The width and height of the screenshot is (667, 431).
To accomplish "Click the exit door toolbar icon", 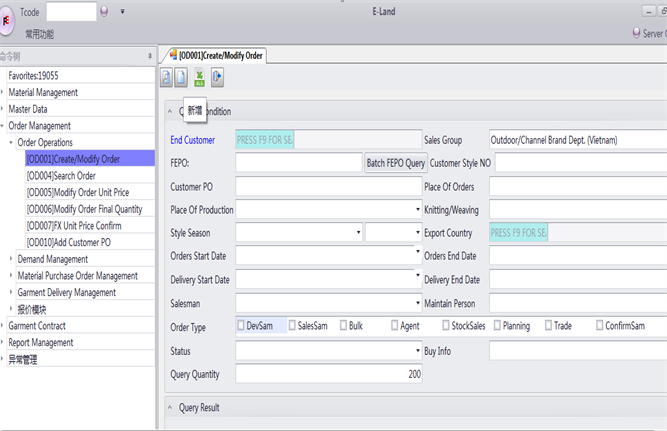I will [217, 77].
